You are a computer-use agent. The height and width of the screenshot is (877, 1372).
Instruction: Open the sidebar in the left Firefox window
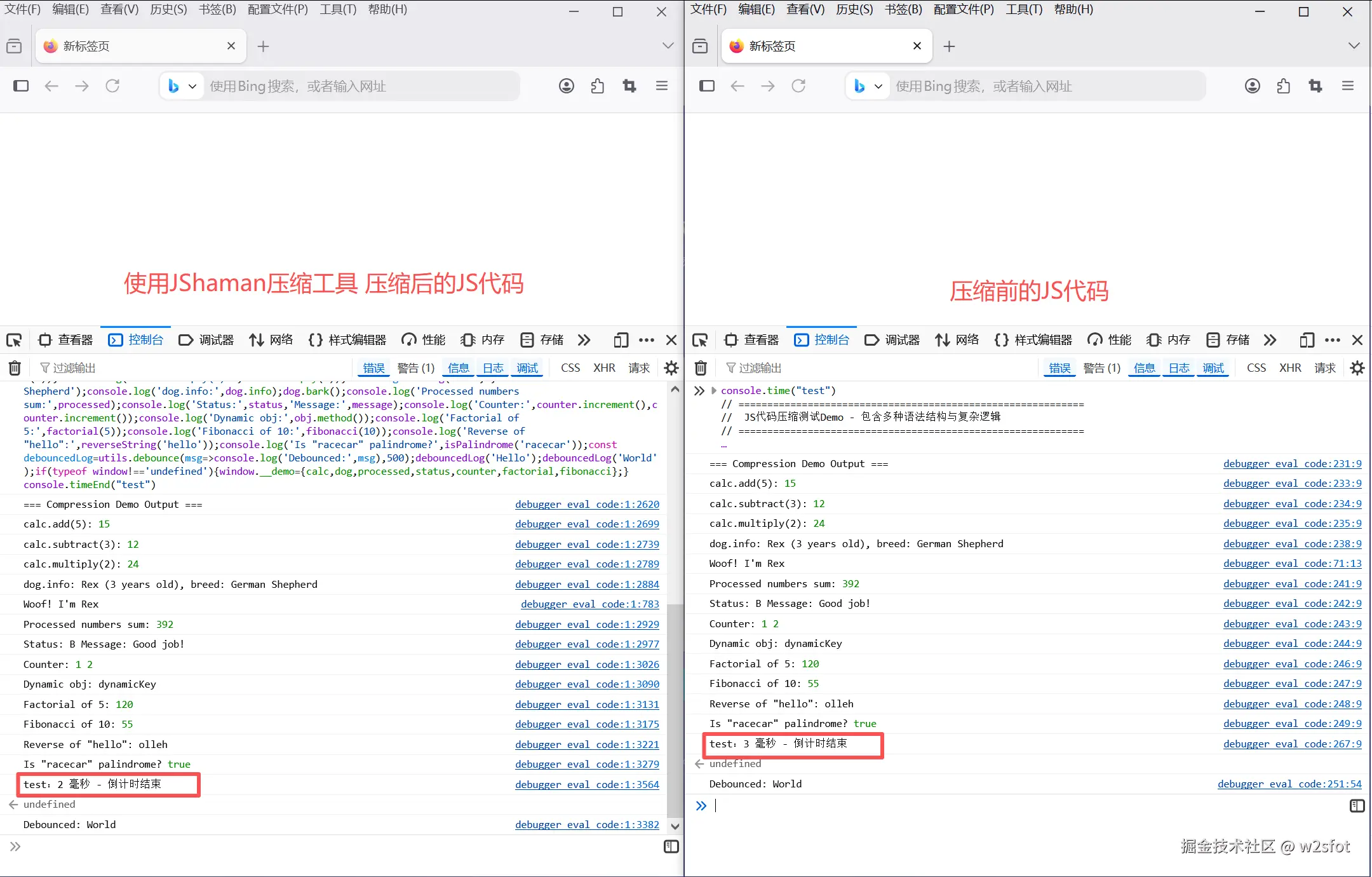(x=21, y=86)
